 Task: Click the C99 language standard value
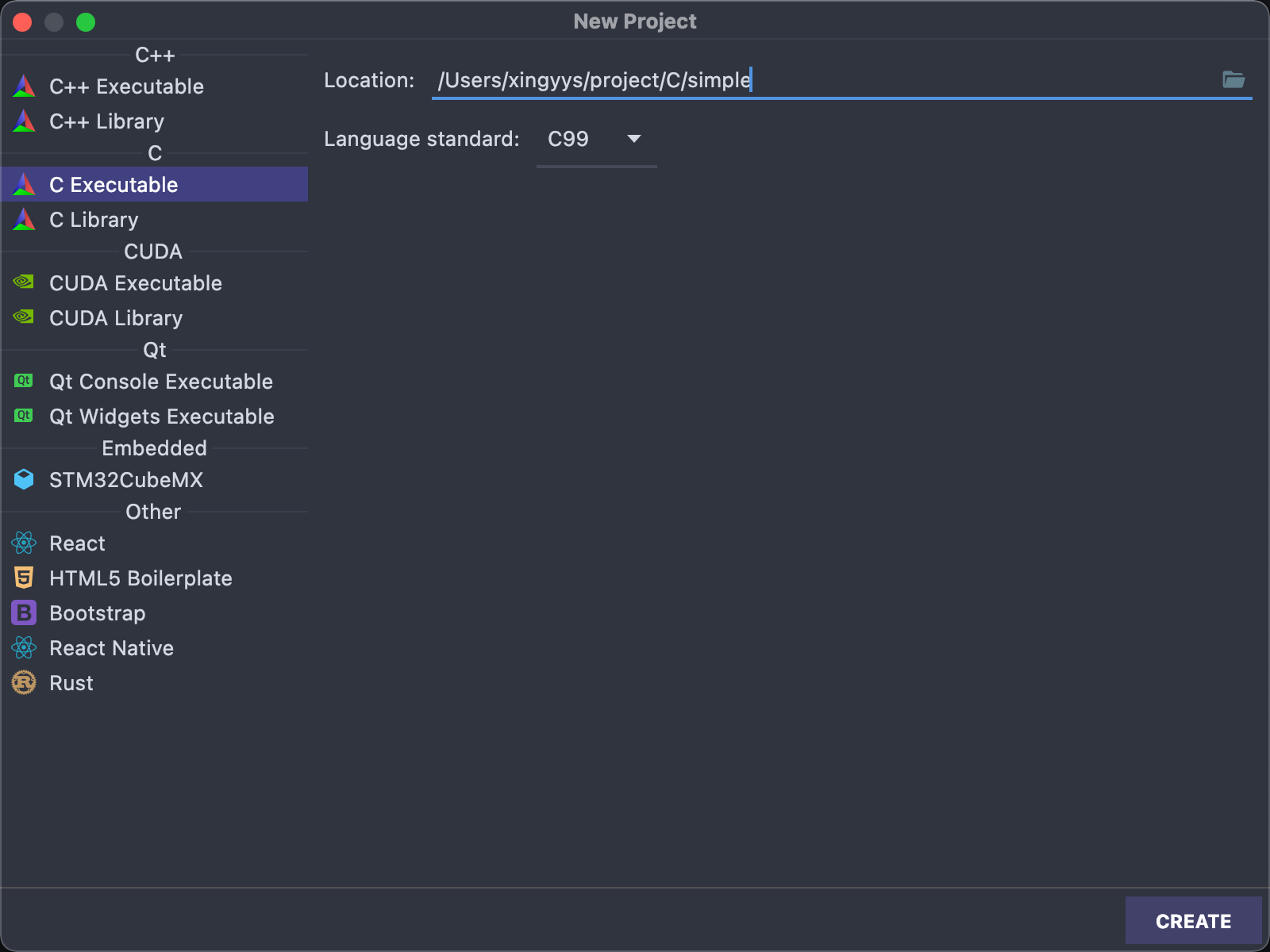pos(568,139)
